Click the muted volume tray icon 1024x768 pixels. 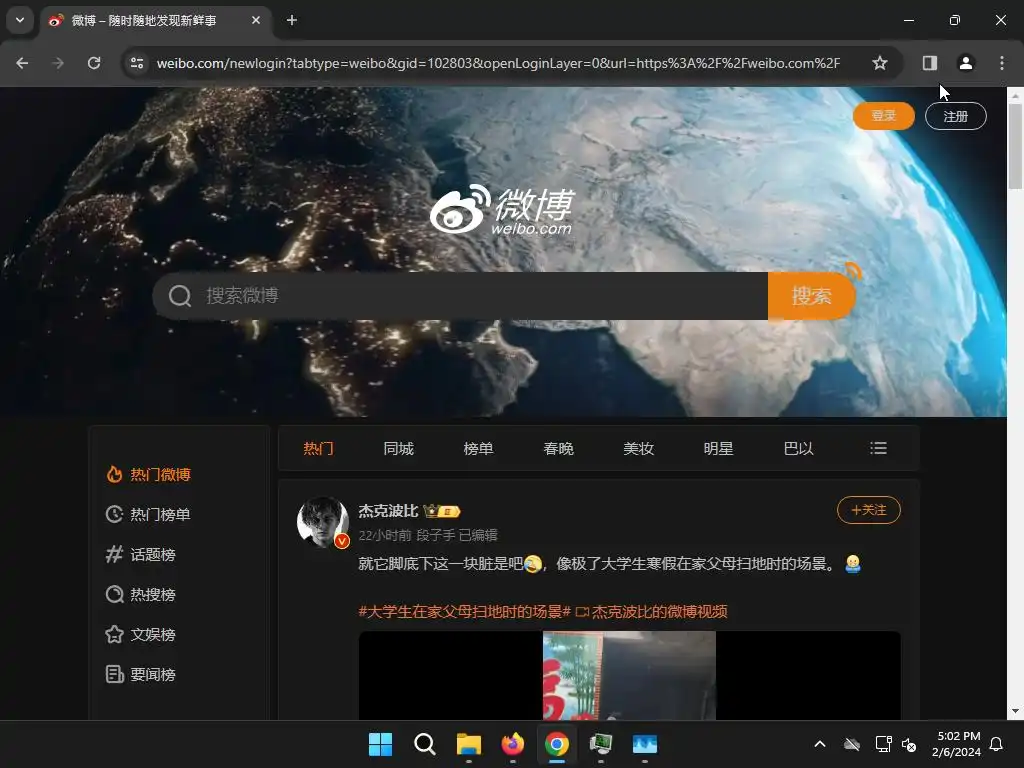909,744
